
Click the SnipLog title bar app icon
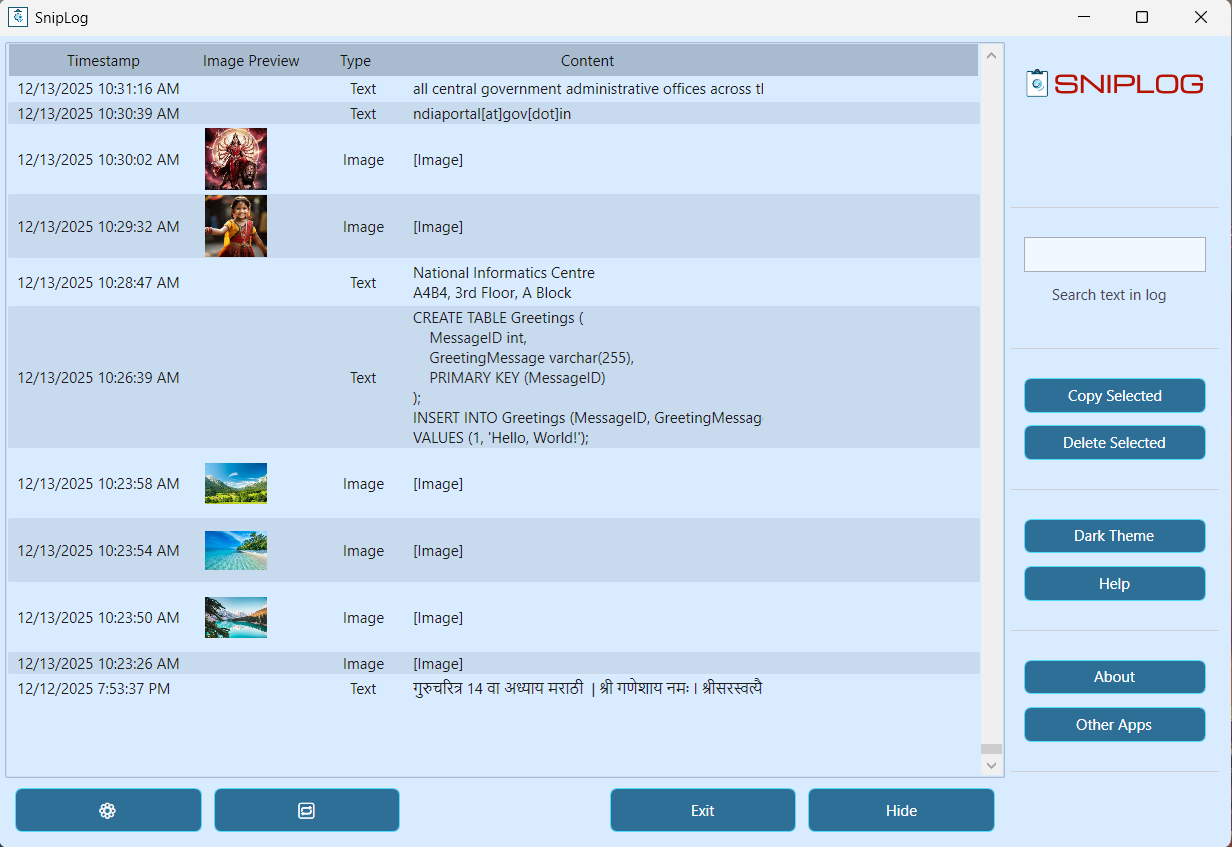(18, 17)
